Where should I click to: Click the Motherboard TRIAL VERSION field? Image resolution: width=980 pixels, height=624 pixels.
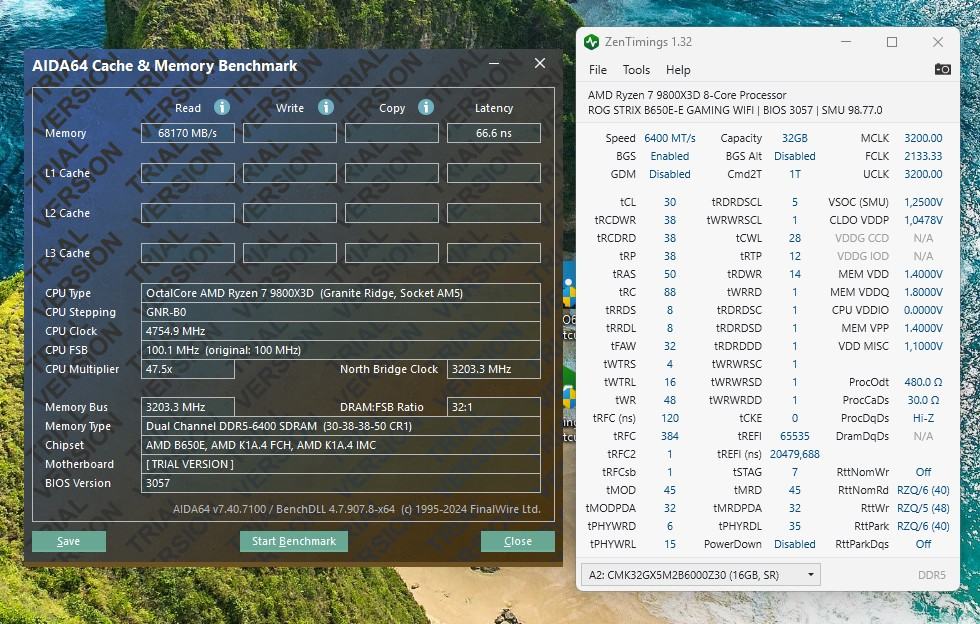341,464
